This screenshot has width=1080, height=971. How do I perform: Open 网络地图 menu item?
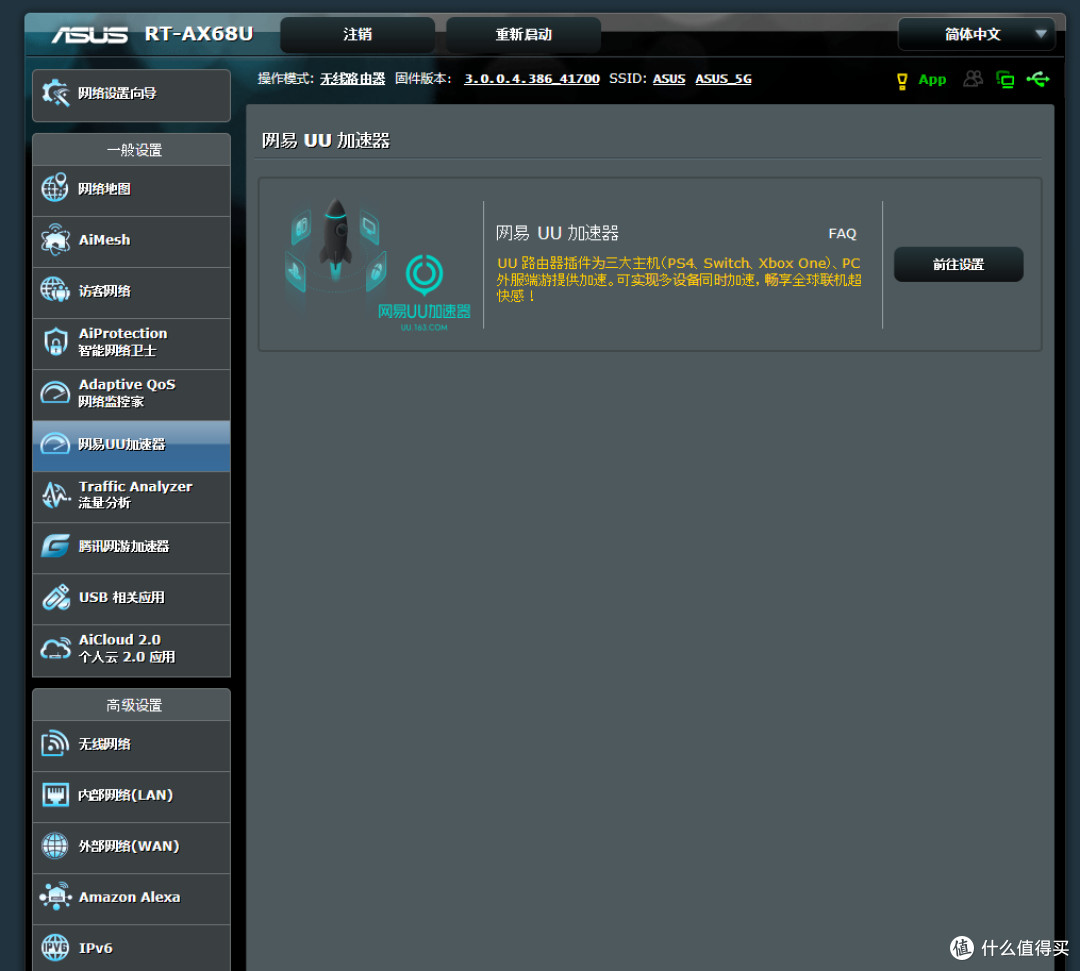coord(131,189)
